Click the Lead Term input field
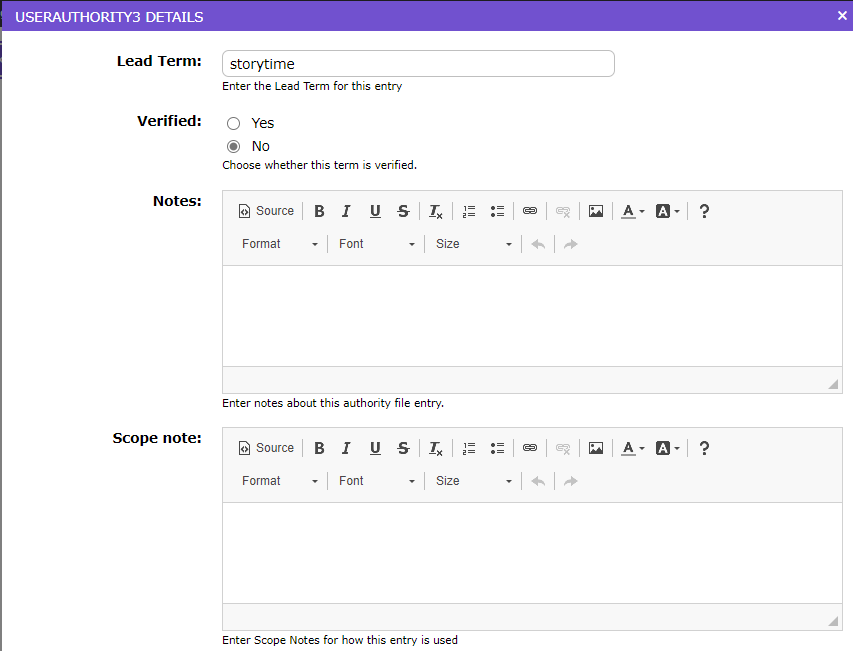The height and width of the screenshot is (651, 853). (418, 64)
